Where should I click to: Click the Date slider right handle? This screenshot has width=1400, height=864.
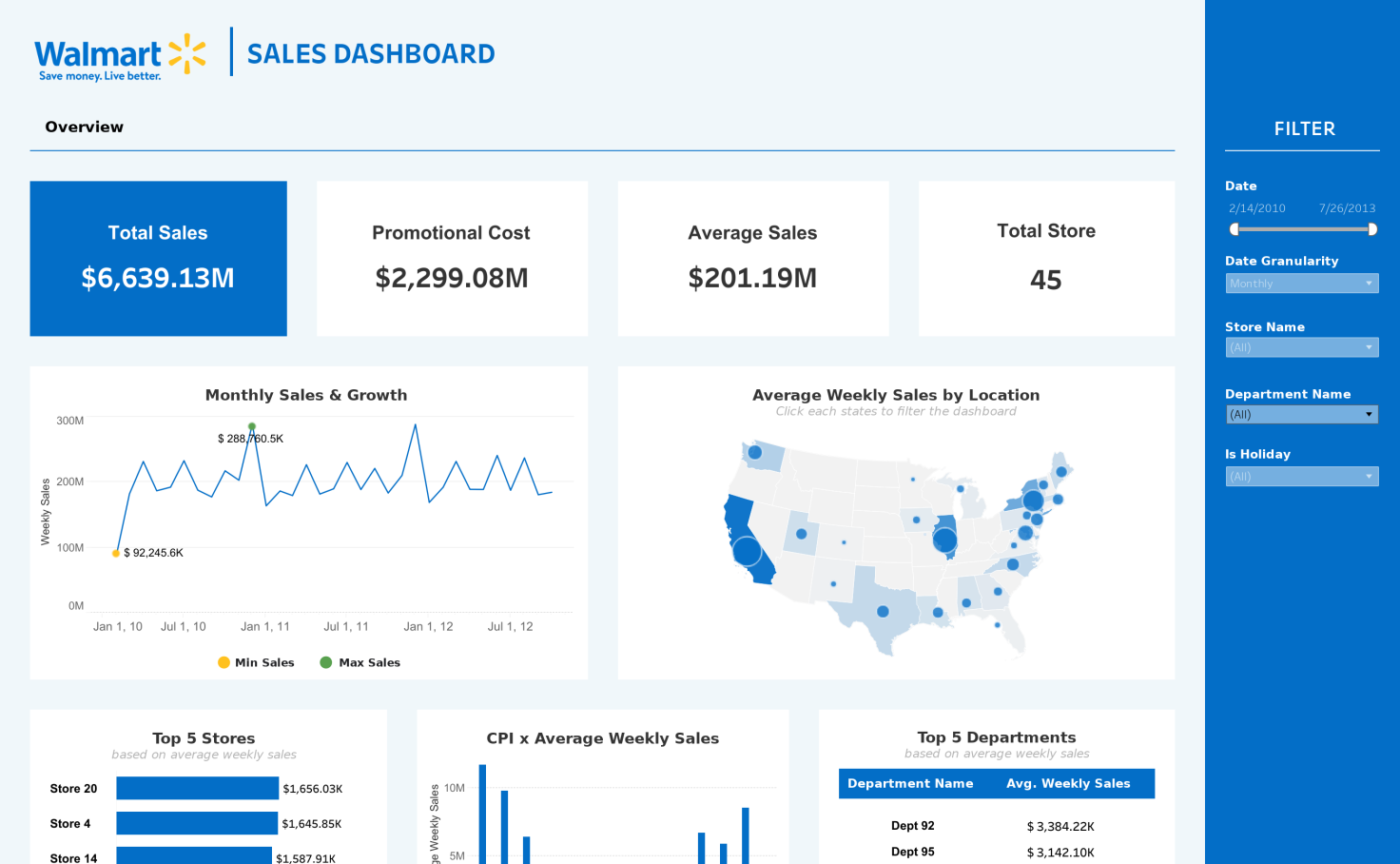(x=1372, y=229)
